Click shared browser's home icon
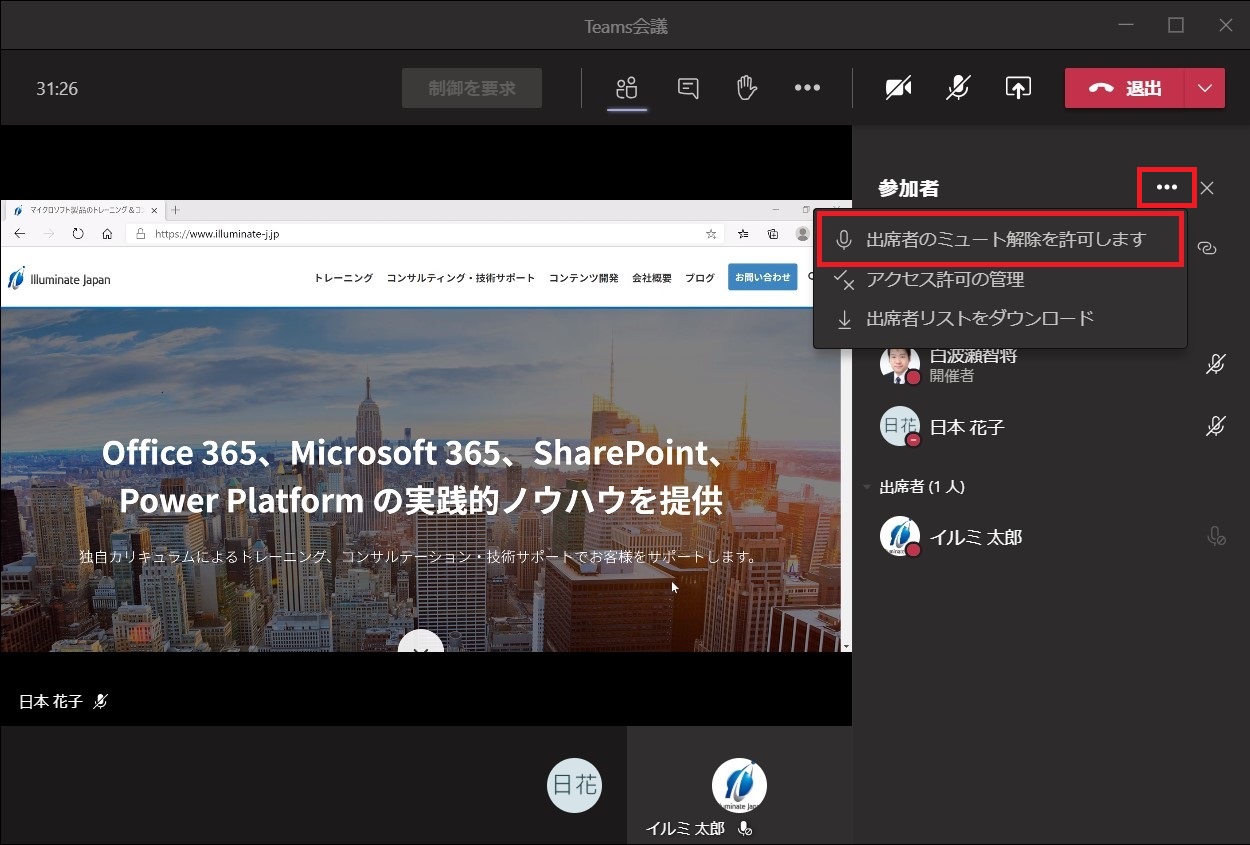This screenshot has width=1250, height=845. tap(107, 234)
